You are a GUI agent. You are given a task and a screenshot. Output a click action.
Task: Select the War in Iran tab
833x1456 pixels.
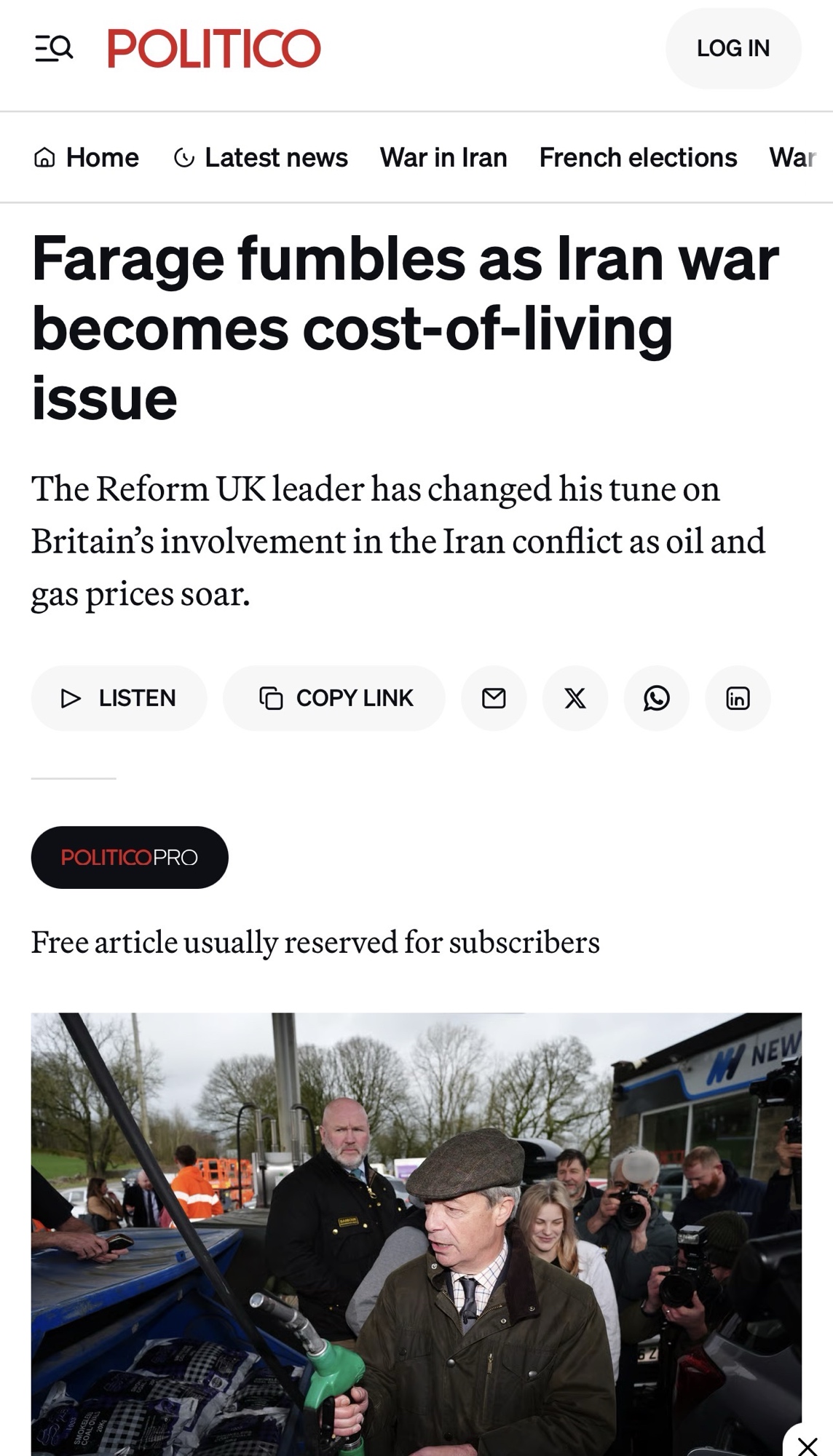click(443, 157)
